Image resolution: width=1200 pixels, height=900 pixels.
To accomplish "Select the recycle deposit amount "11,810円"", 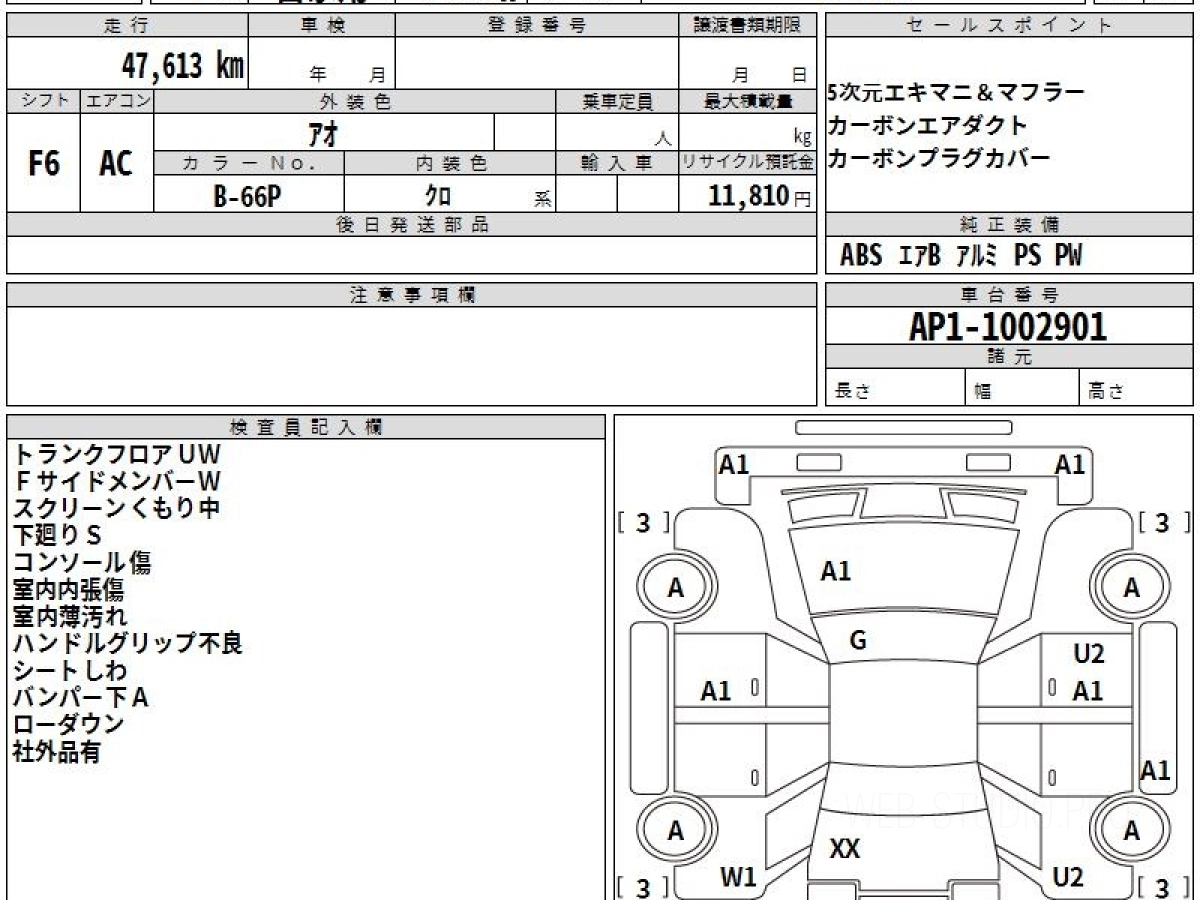I will pyautogui.click(x=760, y=196).
